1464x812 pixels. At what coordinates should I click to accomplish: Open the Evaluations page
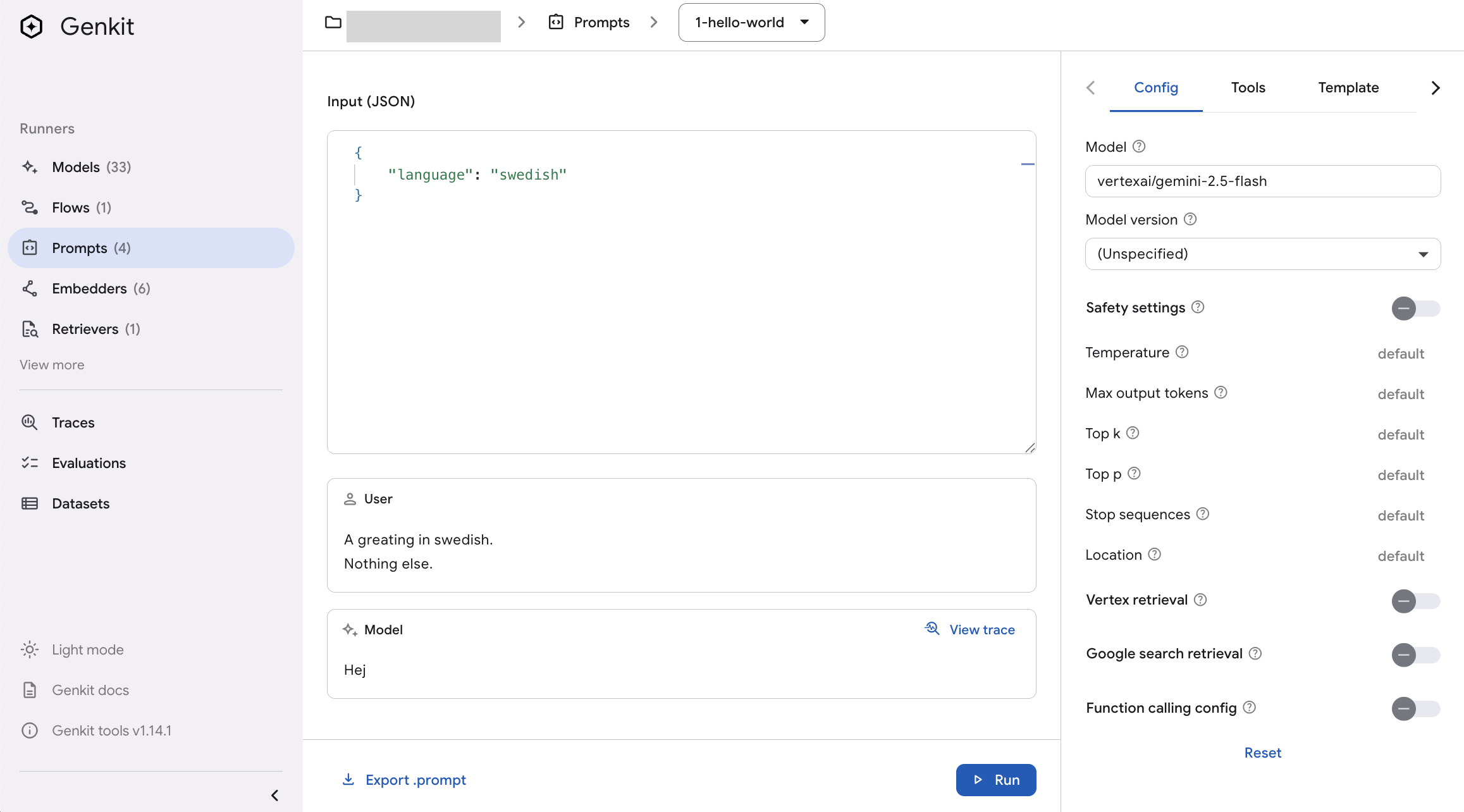tap(89, 463)
